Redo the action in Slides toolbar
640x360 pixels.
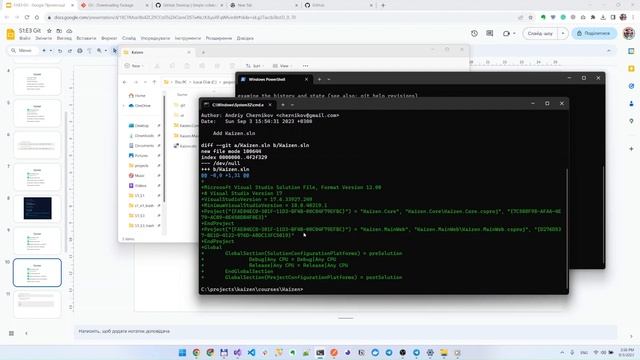tap(70, 51)
